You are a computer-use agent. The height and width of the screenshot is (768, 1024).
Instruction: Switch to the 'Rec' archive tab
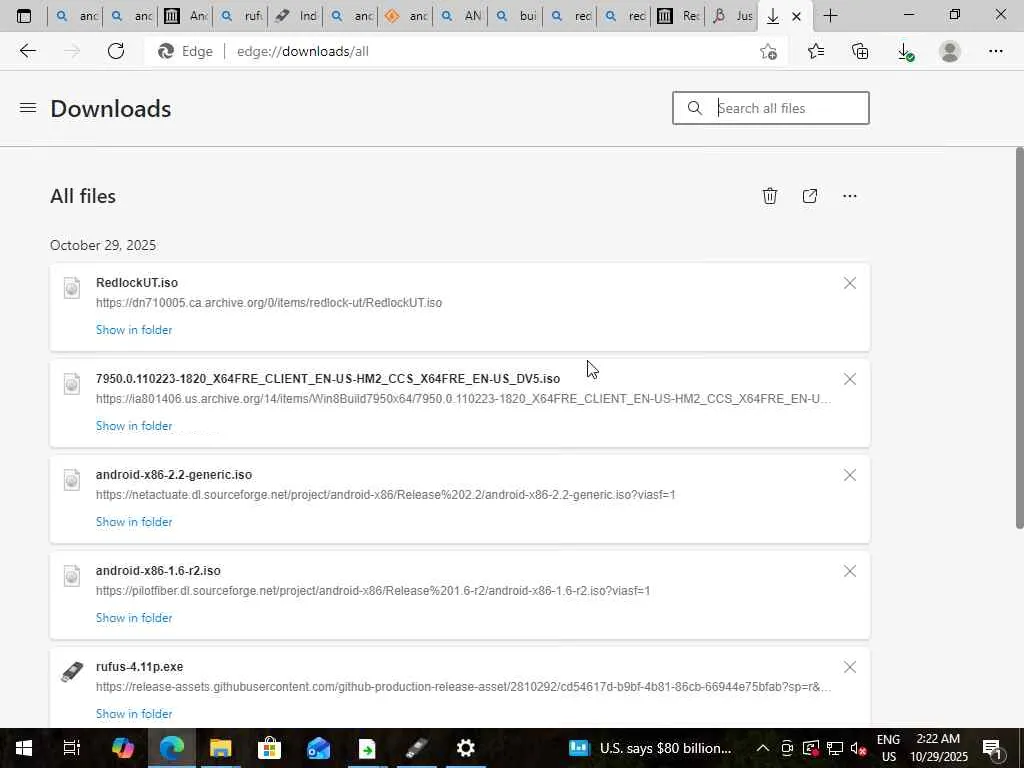[679, 16]
